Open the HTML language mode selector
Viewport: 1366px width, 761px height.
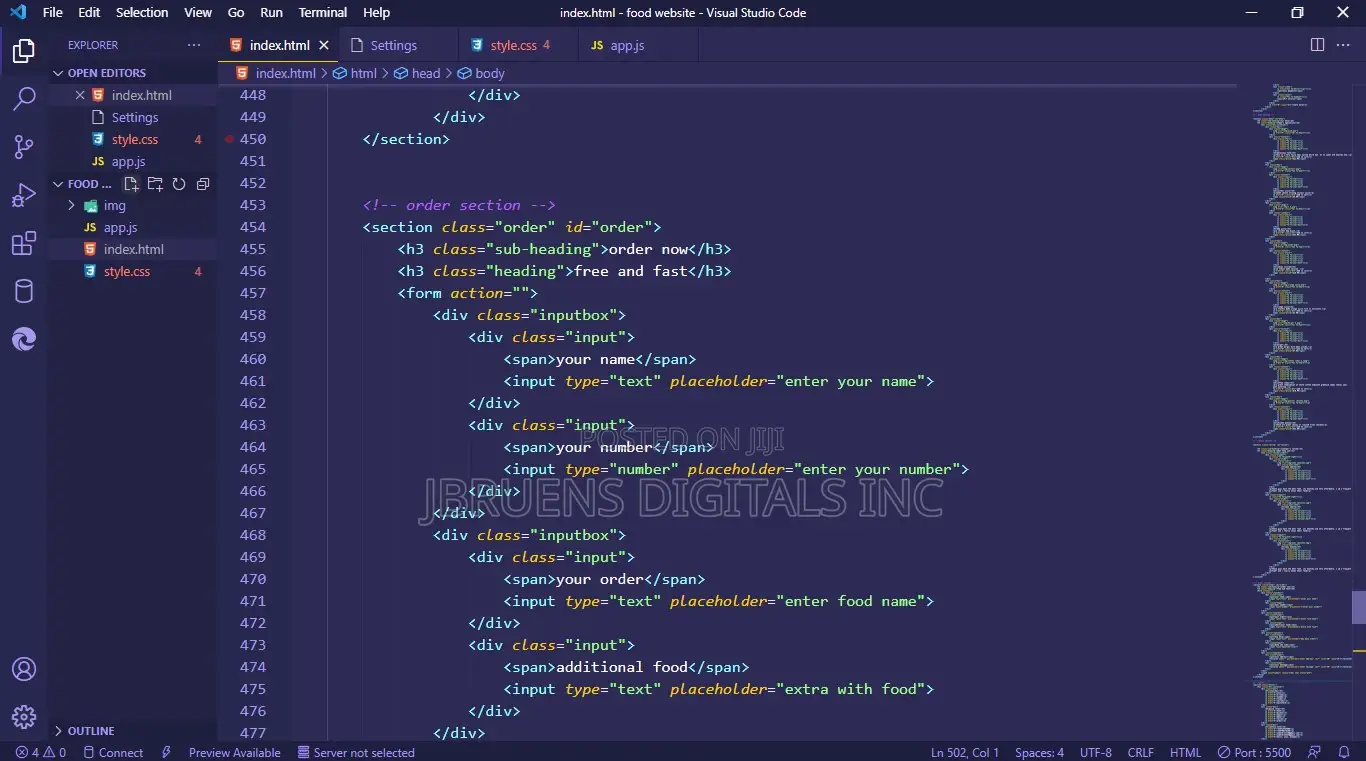click(x=1185, y=752)
